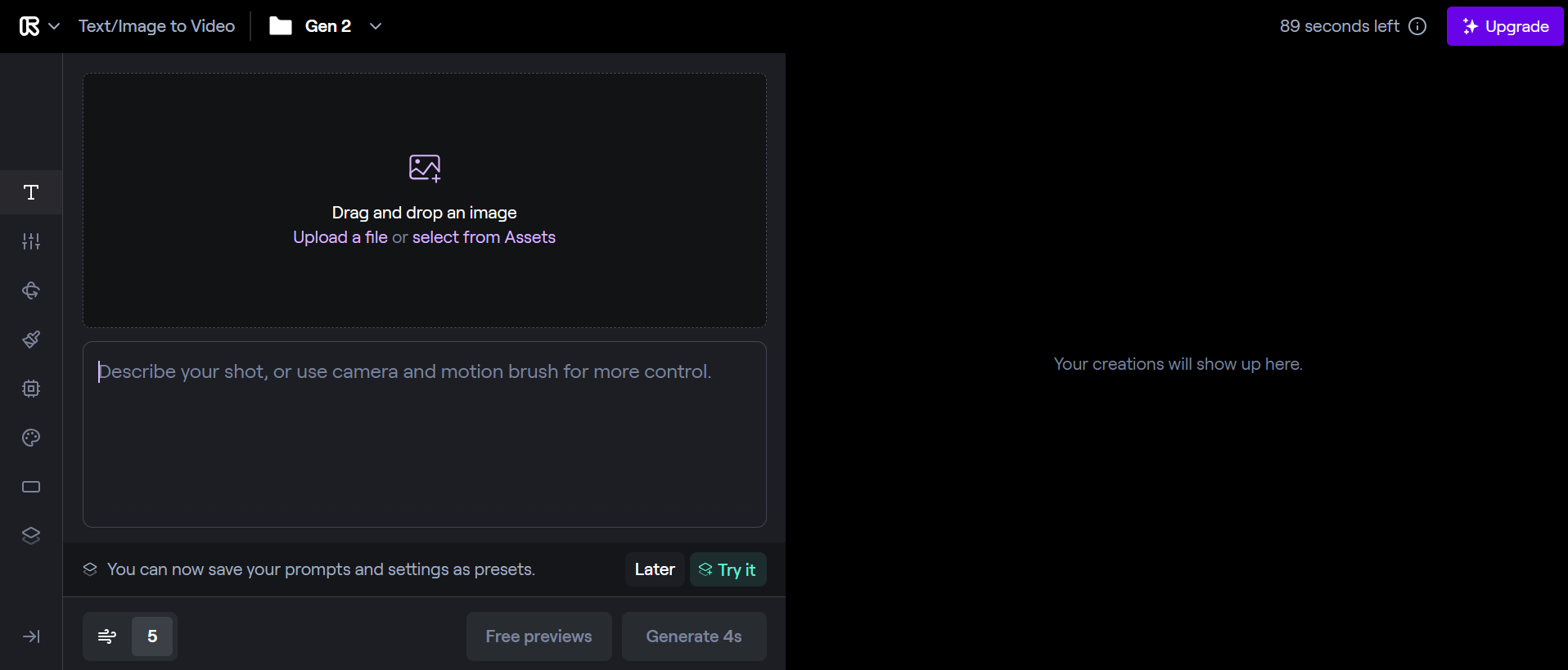
Task: Dismiss the presets notice with Later
Action: [x=655, y=569]
